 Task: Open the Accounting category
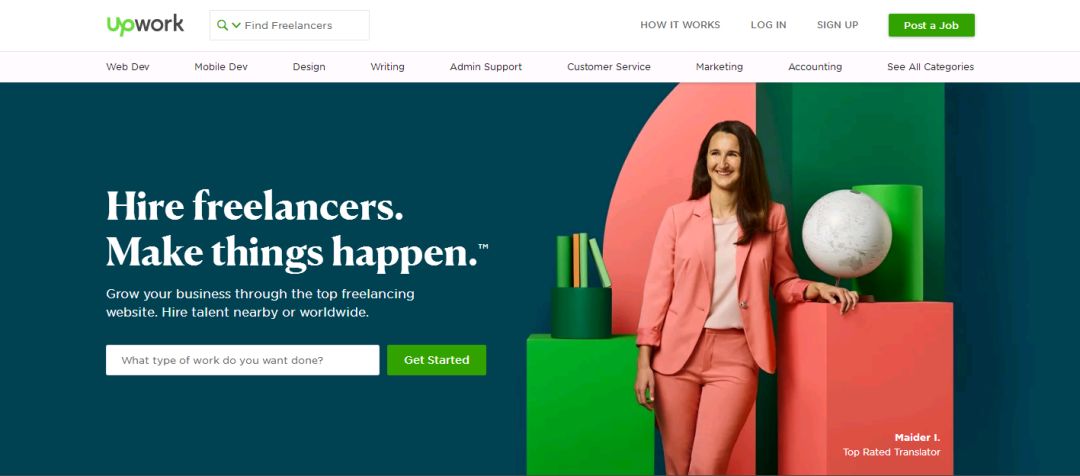coord(815,67)
